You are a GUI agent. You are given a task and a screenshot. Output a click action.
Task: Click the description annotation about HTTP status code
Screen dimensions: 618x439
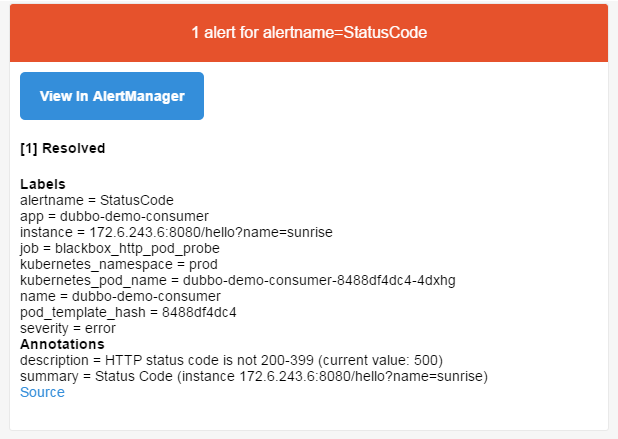(x=231, y=360)
